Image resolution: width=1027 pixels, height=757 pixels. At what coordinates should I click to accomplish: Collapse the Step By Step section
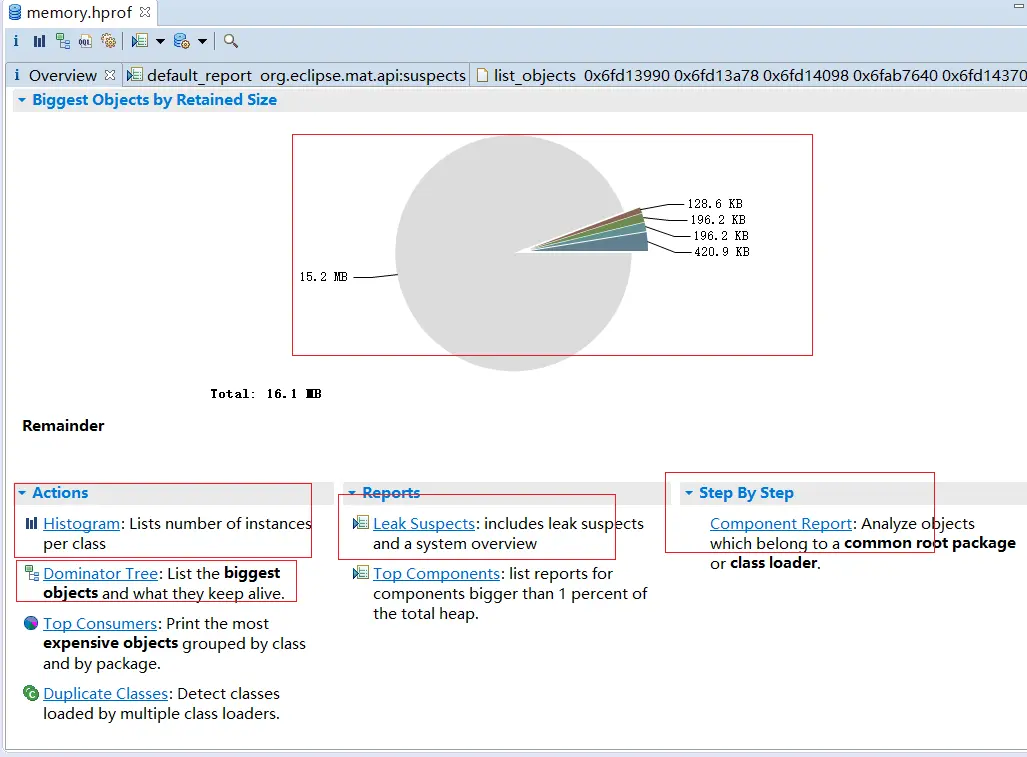pos(688,492)
